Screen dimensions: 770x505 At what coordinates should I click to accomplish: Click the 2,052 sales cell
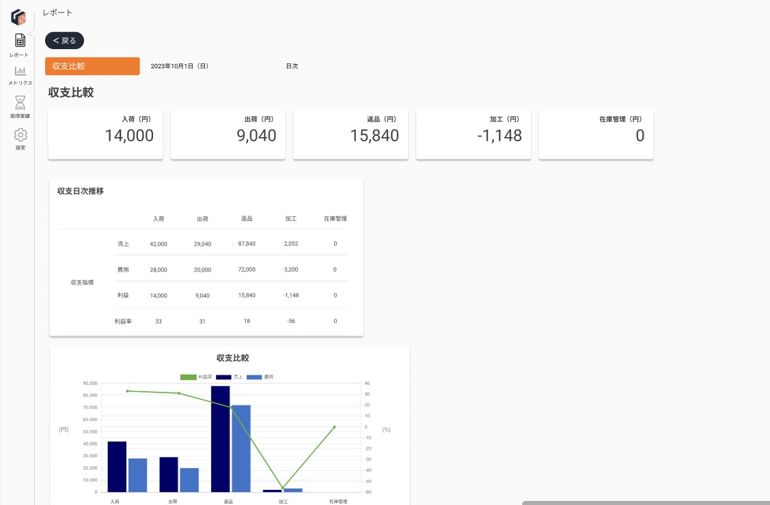coord(291,244)
